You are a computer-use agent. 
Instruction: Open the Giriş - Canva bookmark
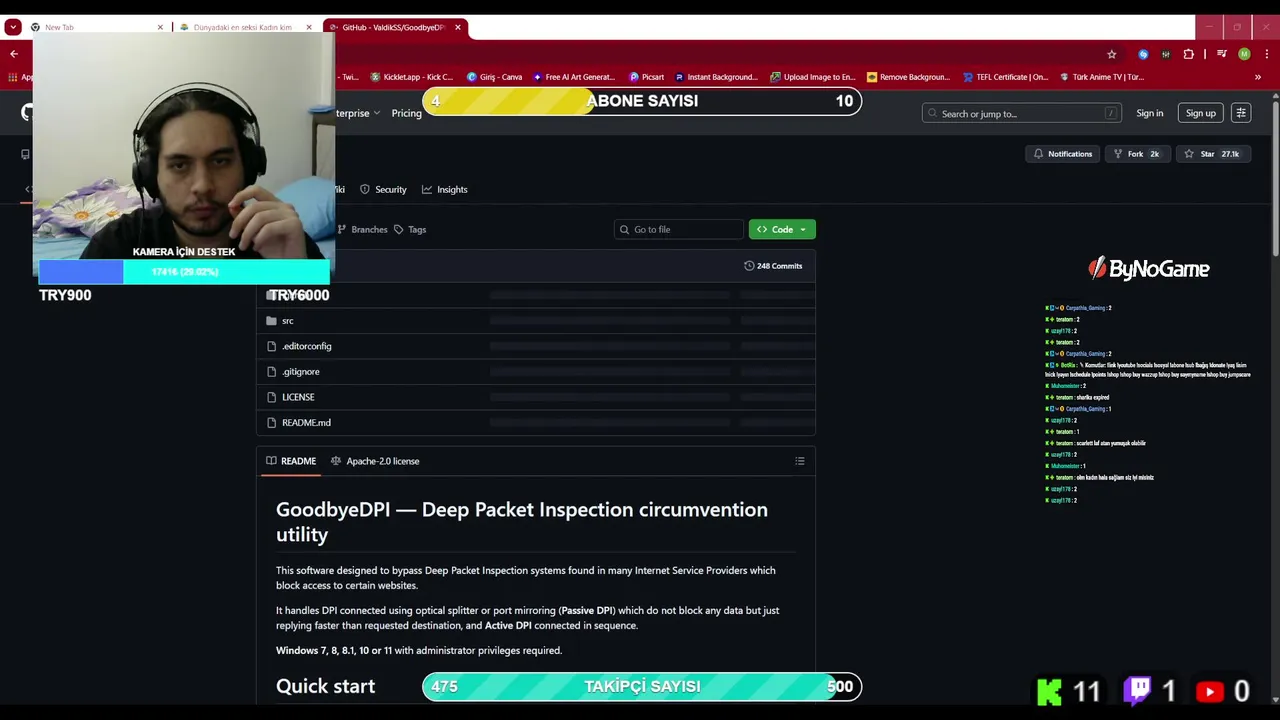pyautogui.click(x=494, y=77)
